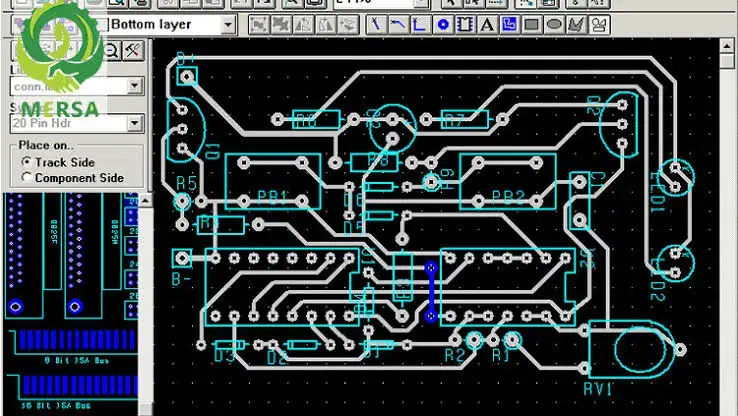Open the Bottom layer dropdown
This screenshot has height=416, width=738.
tap(228, 23)
